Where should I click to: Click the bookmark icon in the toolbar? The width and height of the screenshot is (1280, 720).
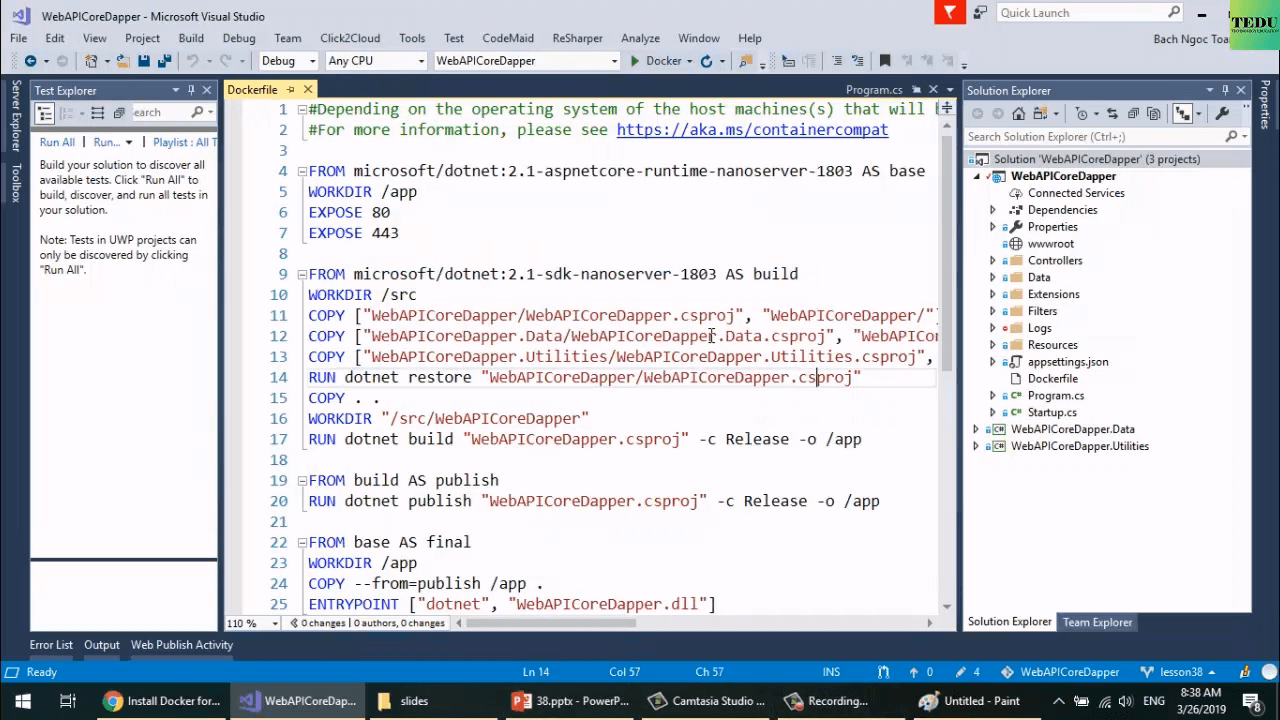click(x=884, y=61)
